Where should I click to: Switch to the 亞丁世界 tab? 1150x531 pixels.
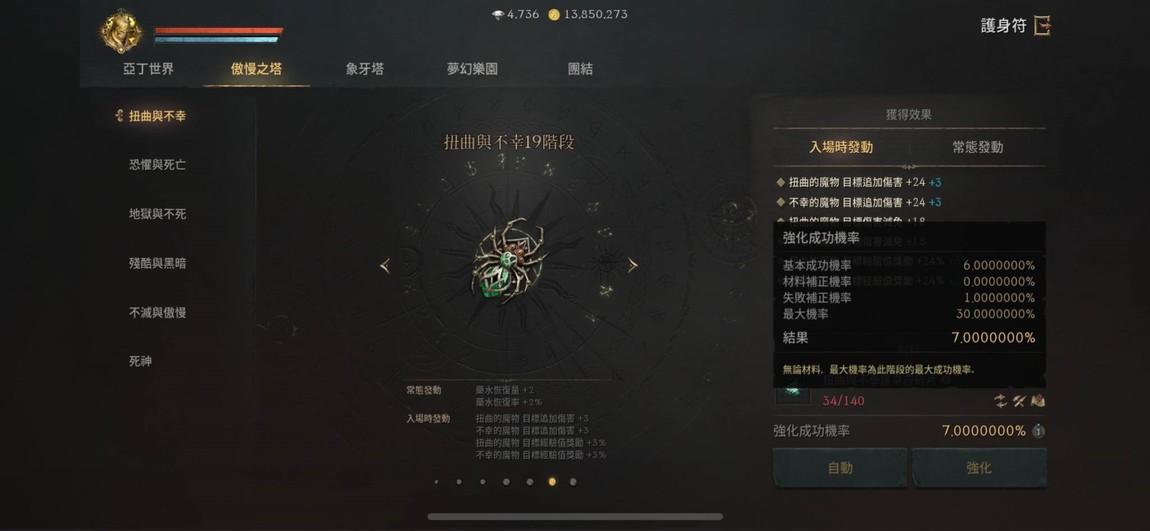(x=148, y=69)
